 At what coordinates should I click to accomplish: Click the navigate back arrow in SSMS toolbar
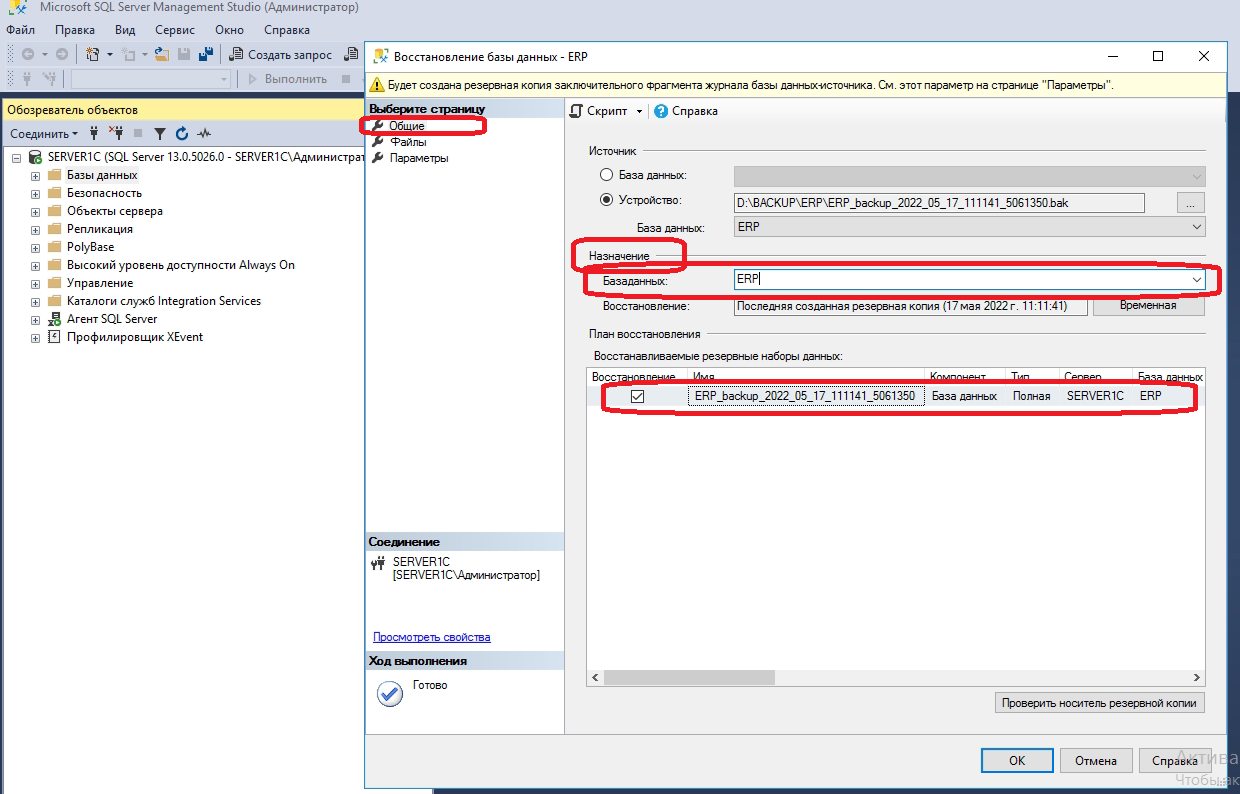click(28, 54)
